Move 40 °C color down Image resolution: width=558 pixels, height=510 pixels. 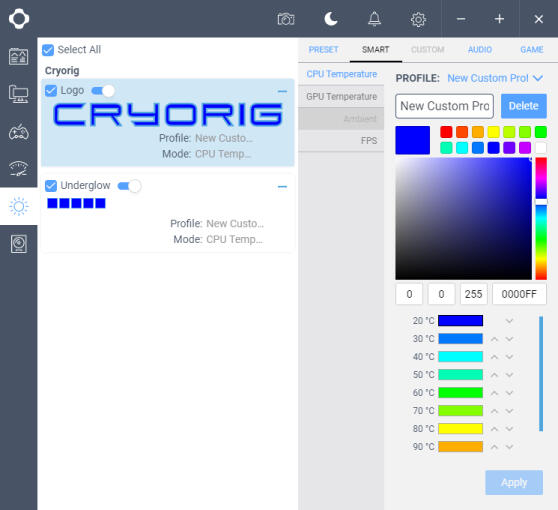pos(509,357)
